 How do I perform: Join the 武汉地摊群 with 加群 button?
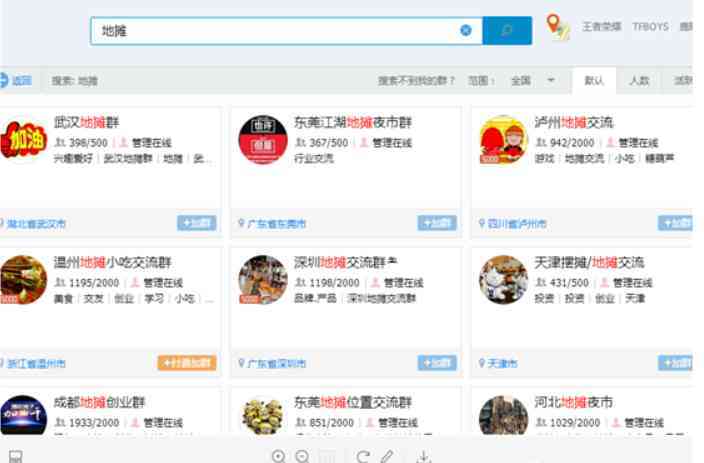[x=196, y=223]
